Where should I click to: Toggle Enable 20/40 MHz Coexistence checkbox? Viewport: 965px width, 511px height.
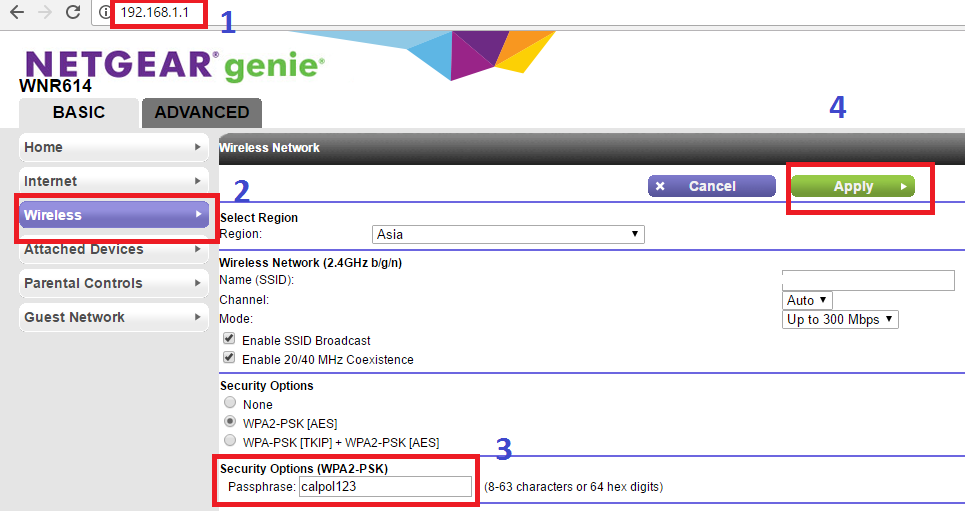(x=229, y=358)
